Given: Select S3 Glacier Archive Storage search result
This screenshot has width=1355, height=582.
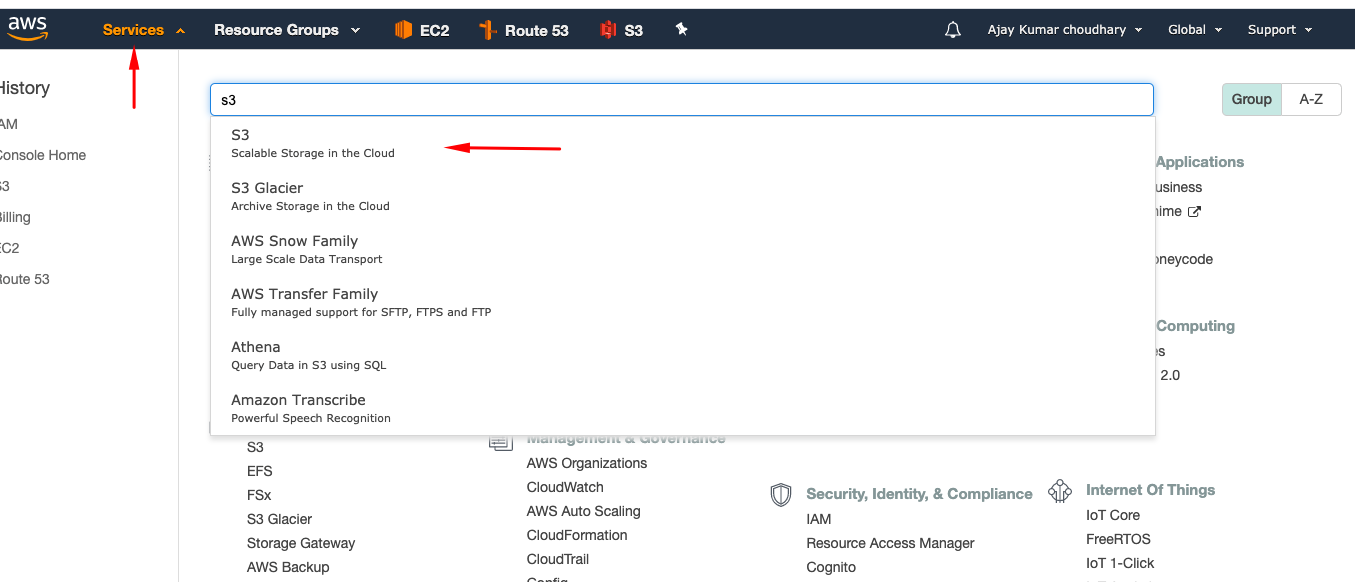Looking at the screenshot, I should [x=683, y=196].
